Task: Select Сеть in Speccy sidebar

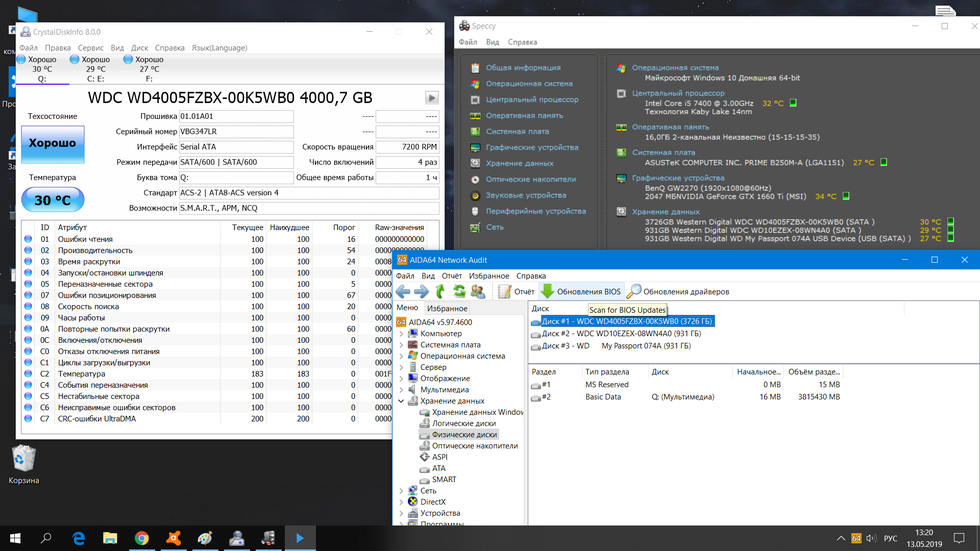Action: (x=494, y=227)
